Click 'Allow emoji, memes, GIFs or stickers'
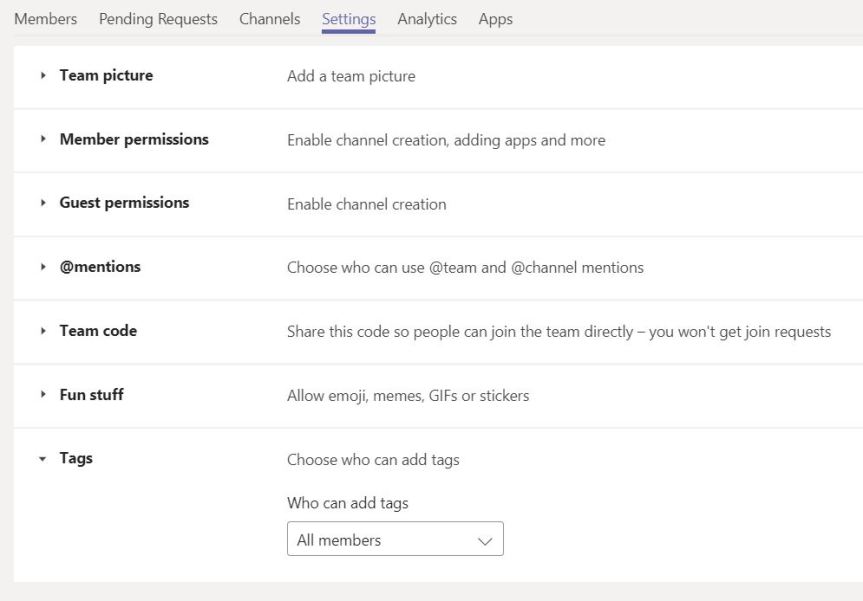The image size is (863, 601). 408,395
